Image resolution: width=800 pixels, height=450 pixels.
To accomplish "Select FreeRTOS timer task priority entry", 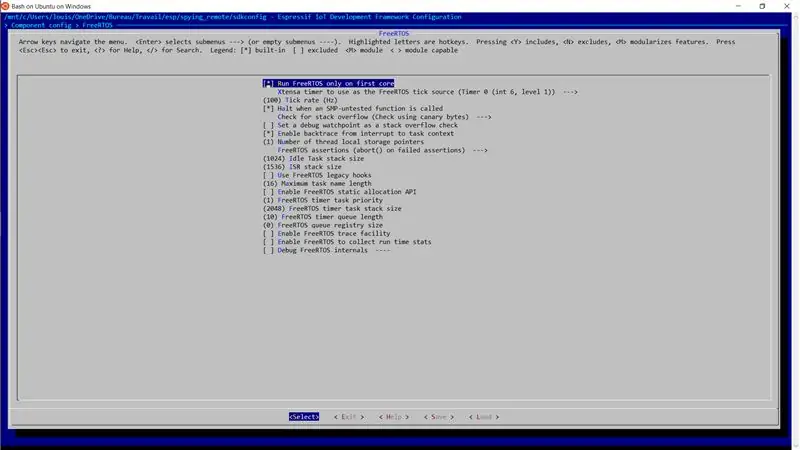I will (x=322, y=200).
